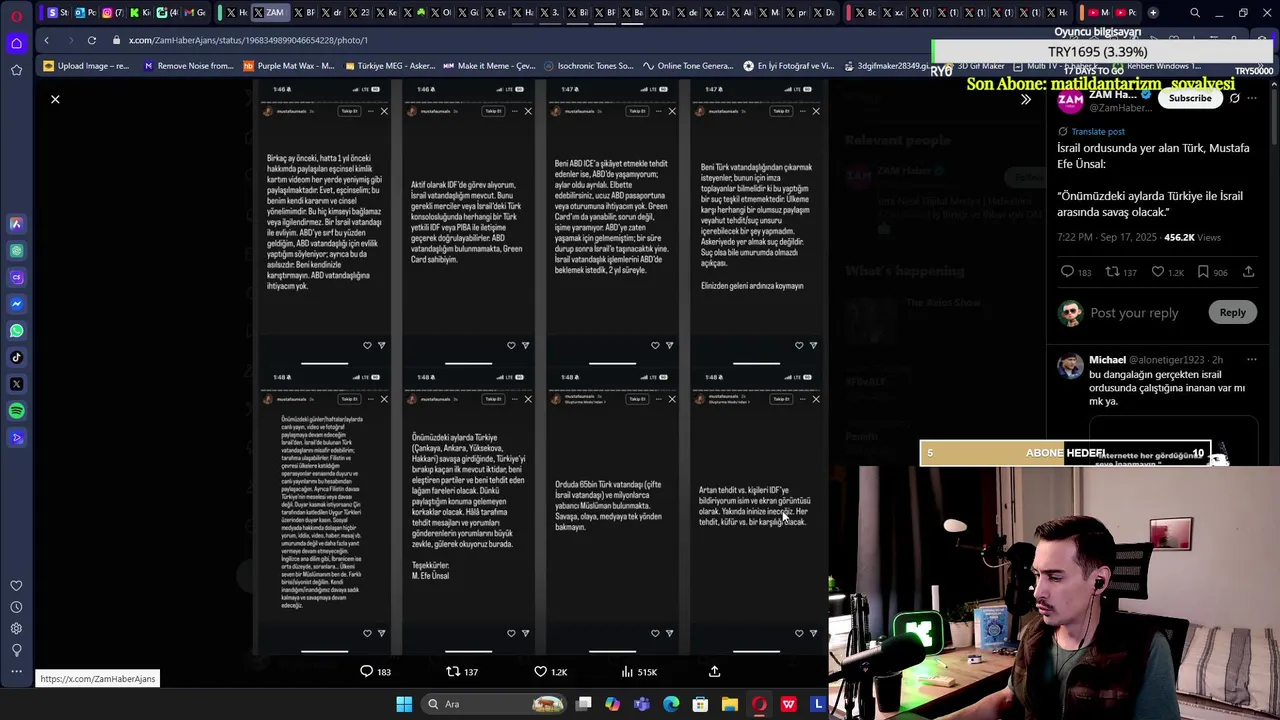Open Spotify in the Opera sidebar
The image size is (1280, 720).
click(x=16, y=411)
